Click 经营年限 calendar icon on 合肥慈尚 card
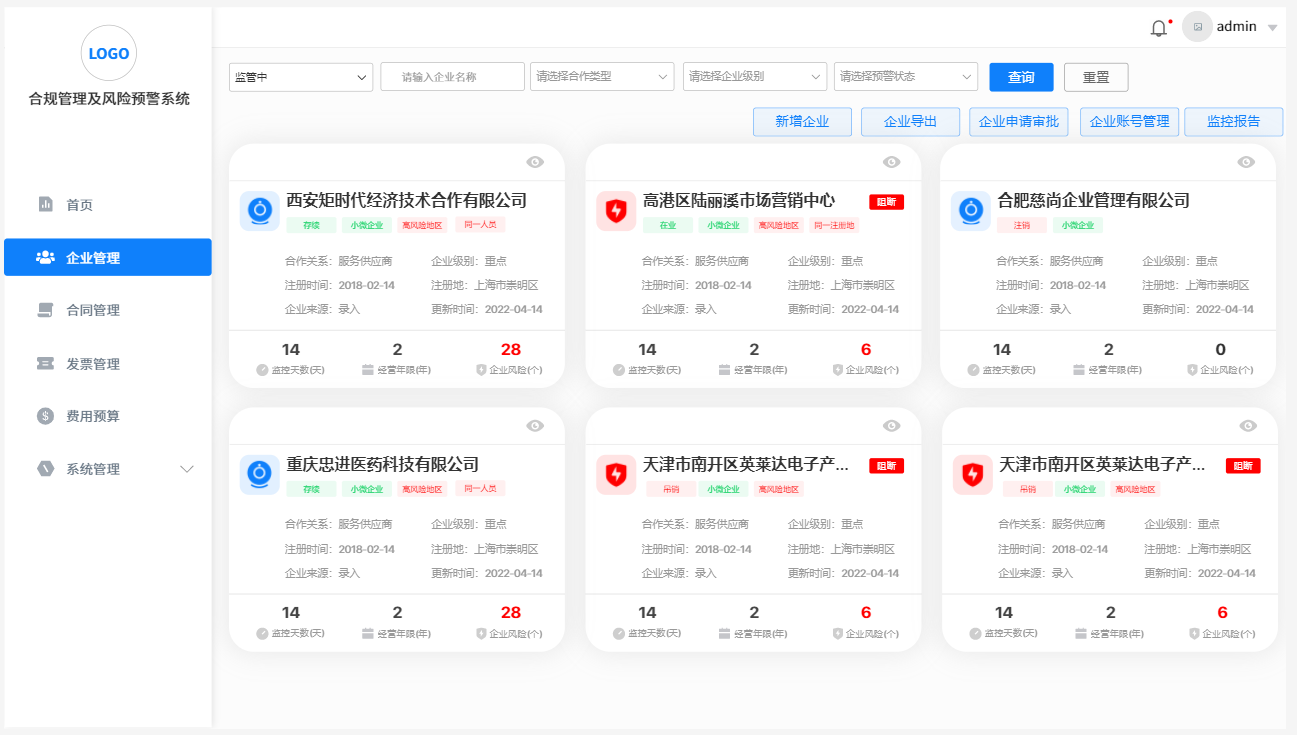The height and width of the screenshot is (735, 1297). [1079, 370]
